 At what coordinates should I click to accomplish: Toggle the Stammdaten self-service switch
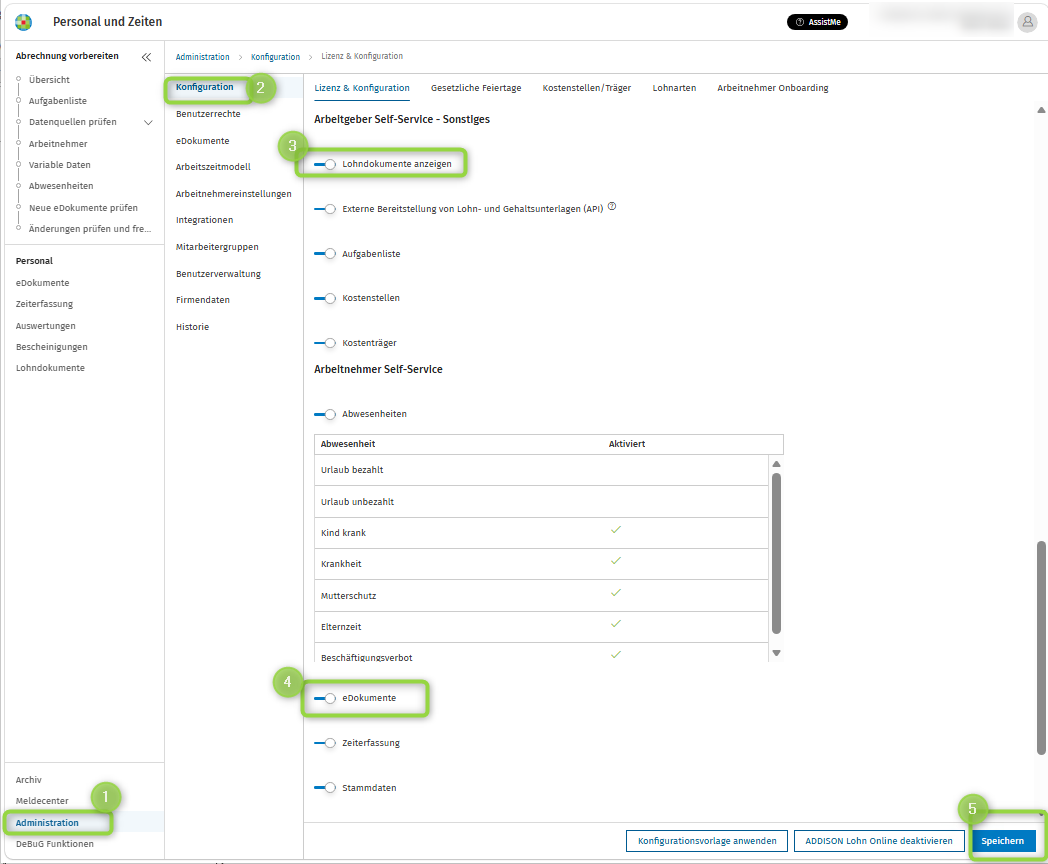coord(325,788)
